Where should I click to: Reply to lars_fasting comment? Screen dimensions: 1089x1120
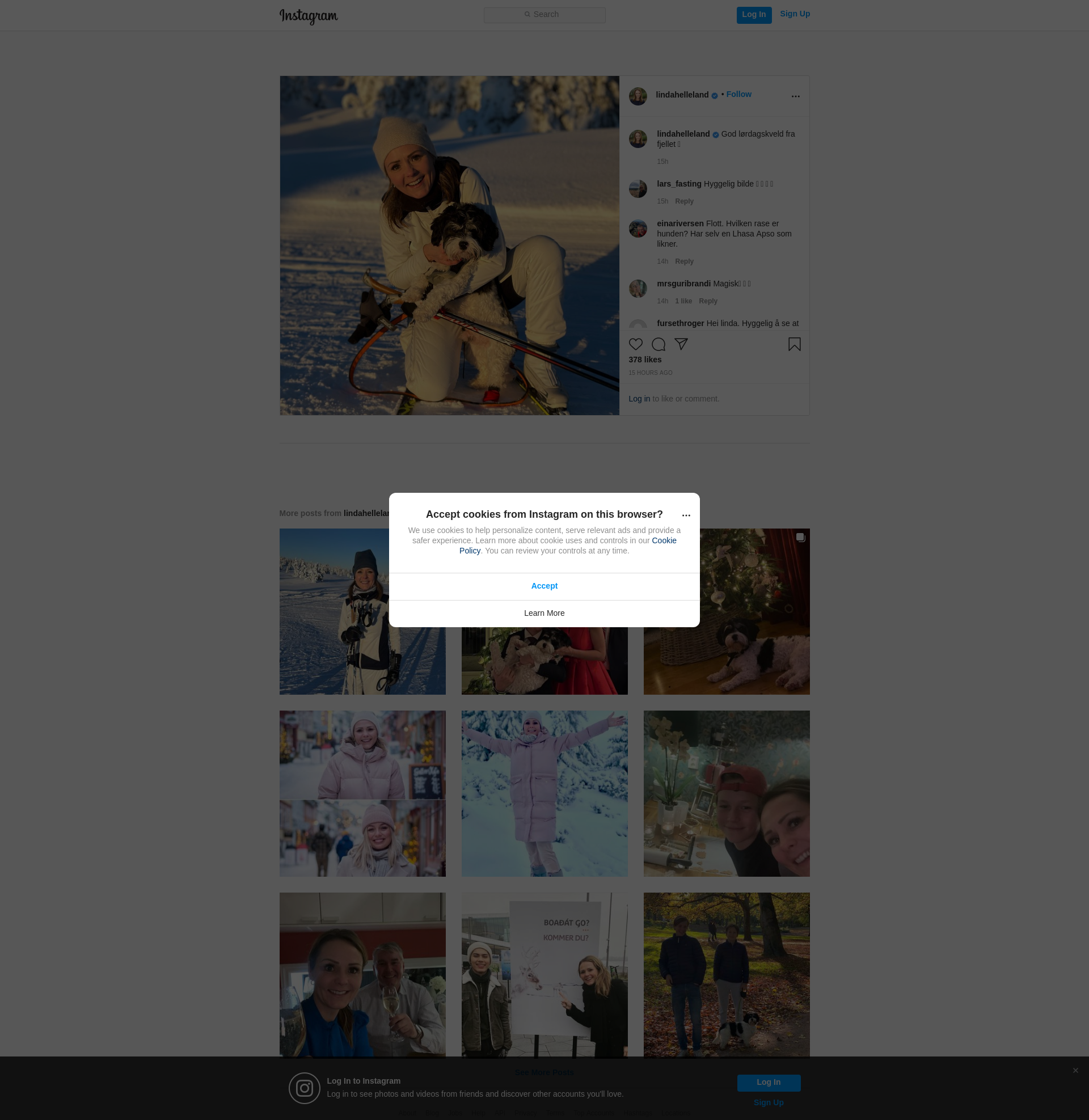[x=684, y=201]
